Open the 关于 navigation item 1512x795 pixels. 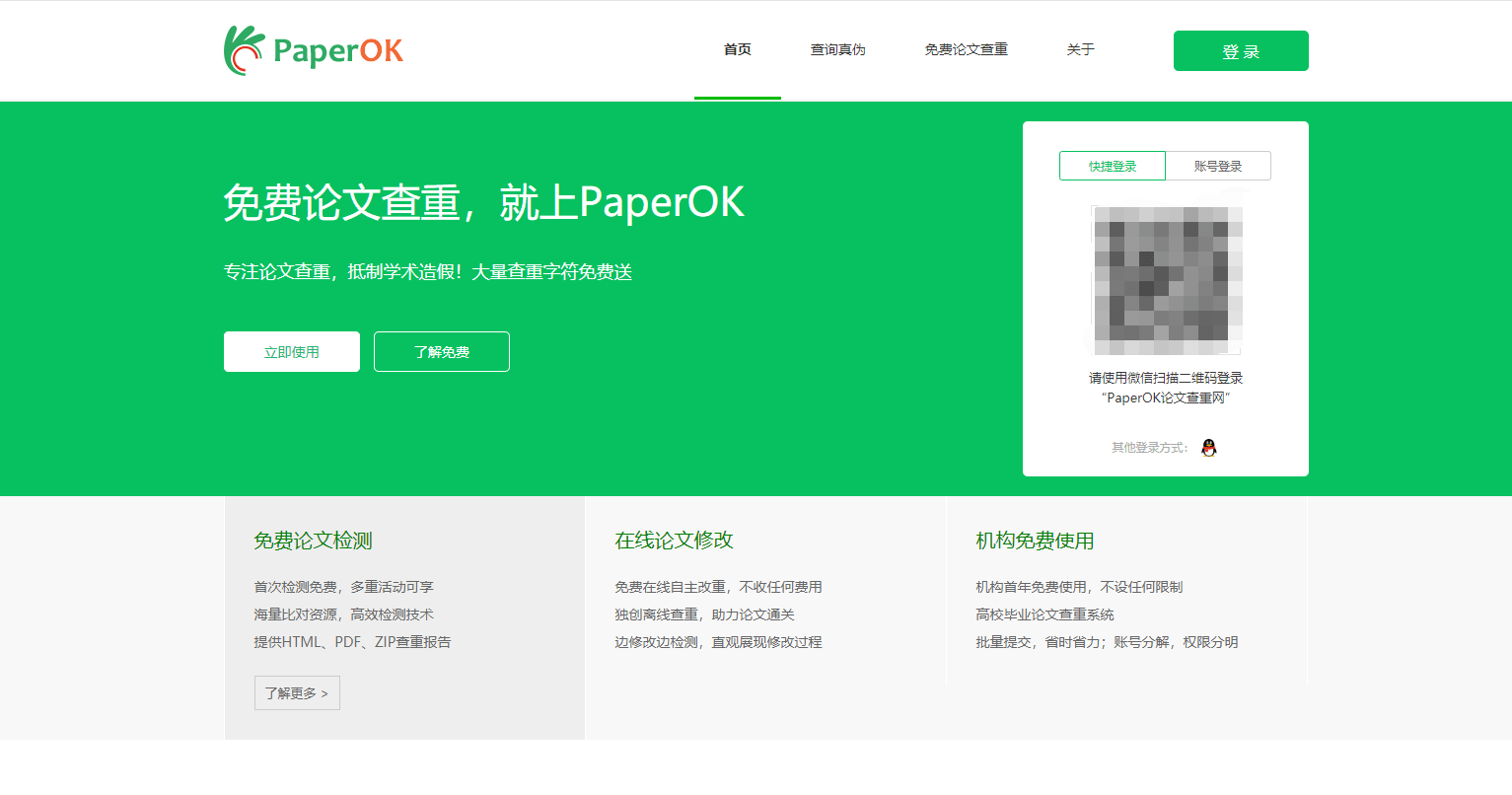click(1081, 49)
